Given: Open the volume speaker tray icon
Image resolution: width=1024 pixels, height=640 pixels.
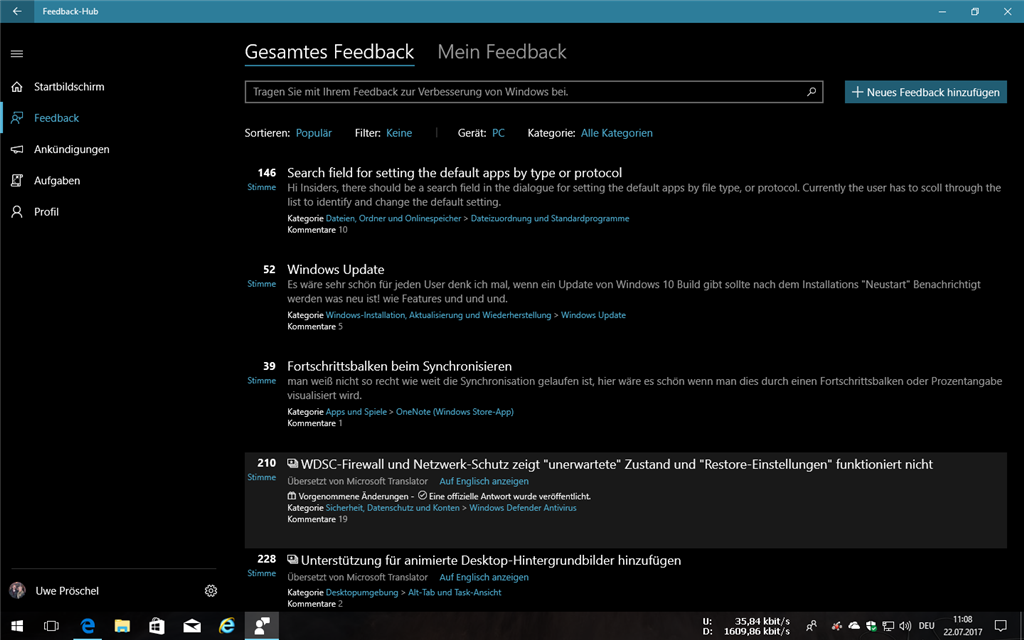Looking at the screenshot, I should coord(905,626).
